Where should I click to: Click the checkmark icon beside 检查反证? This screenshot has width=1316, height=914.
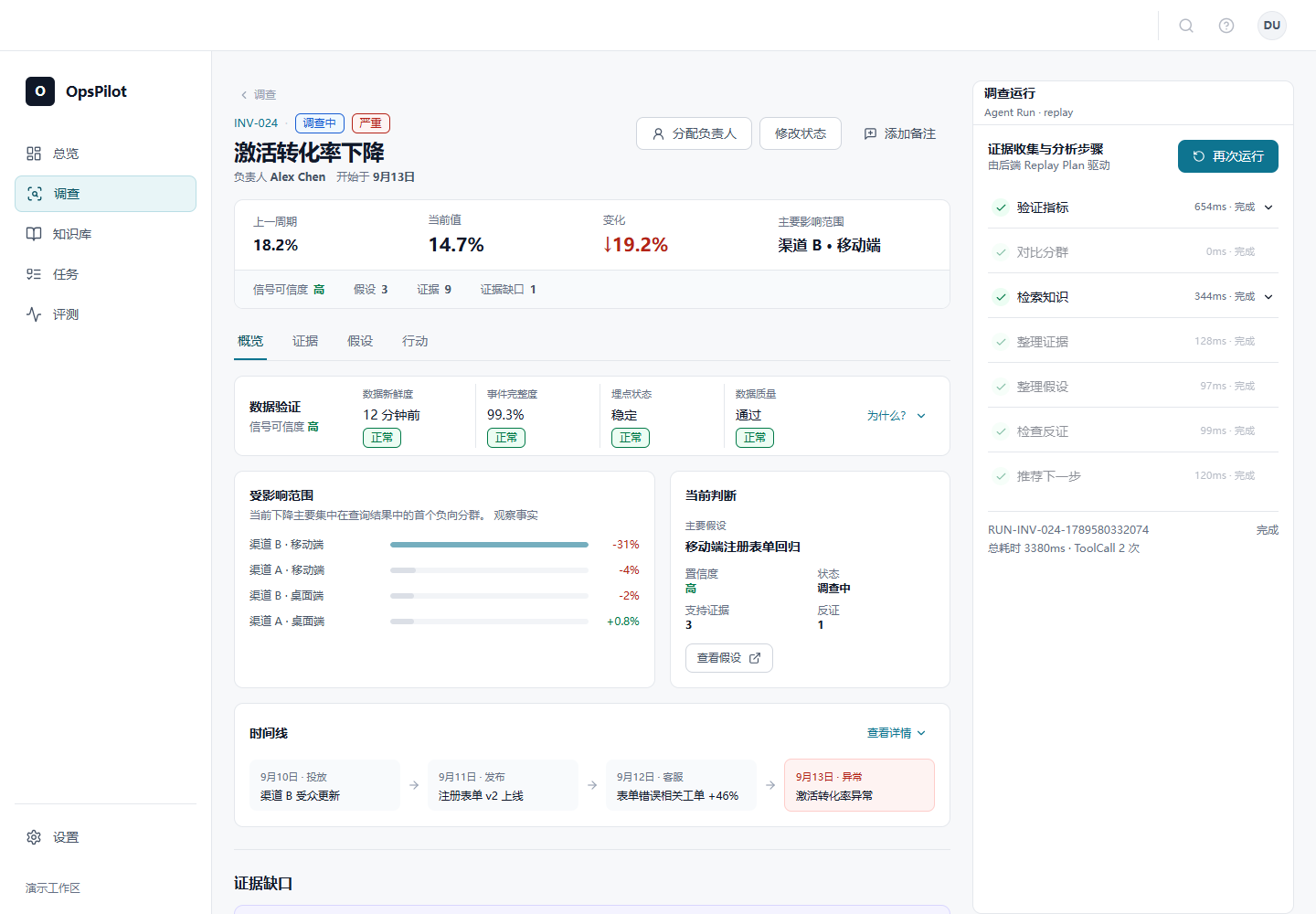click(x=1002, y=431)
